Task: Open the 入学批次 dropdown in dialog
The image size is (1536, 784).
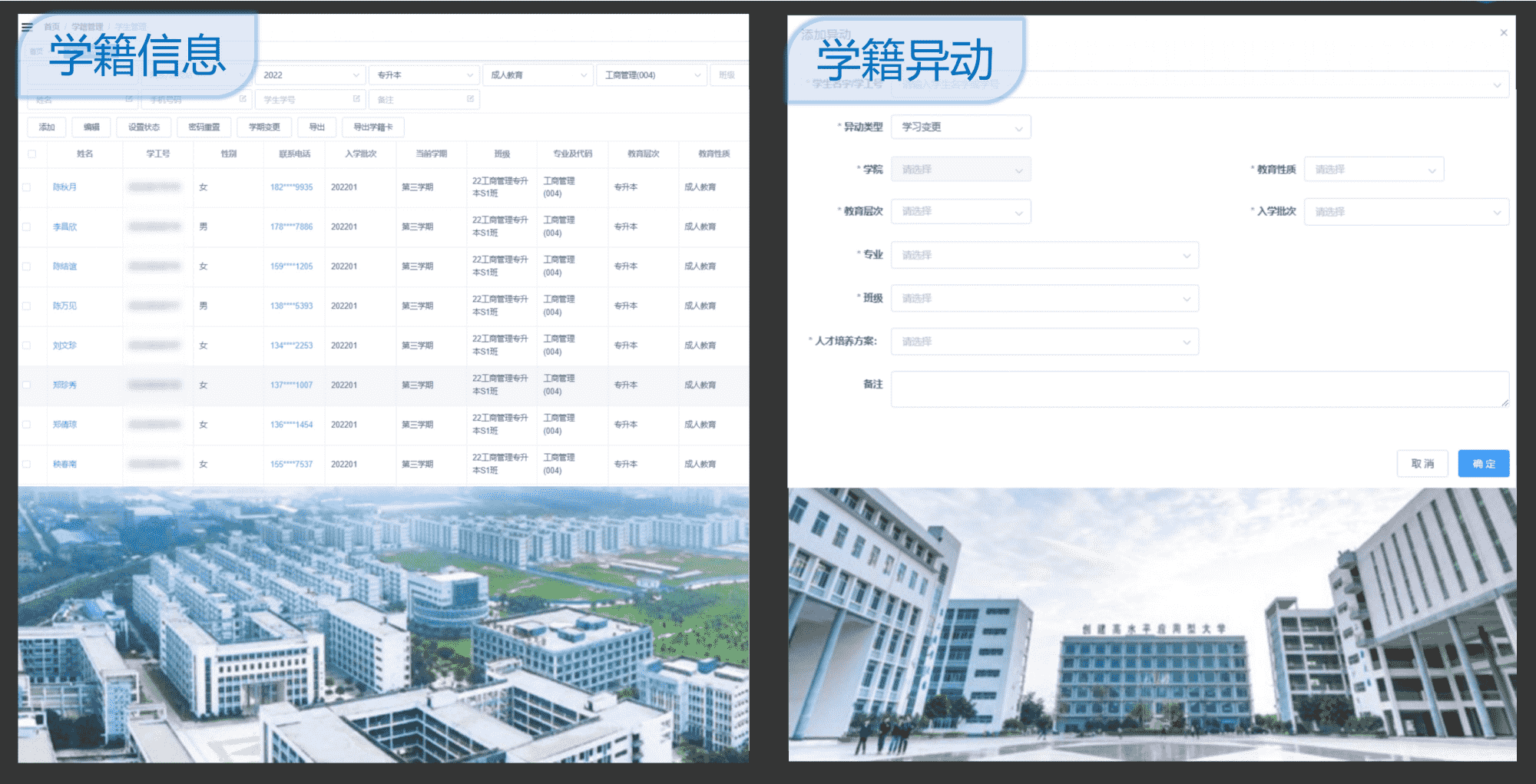Action: tap(1406, 212)
